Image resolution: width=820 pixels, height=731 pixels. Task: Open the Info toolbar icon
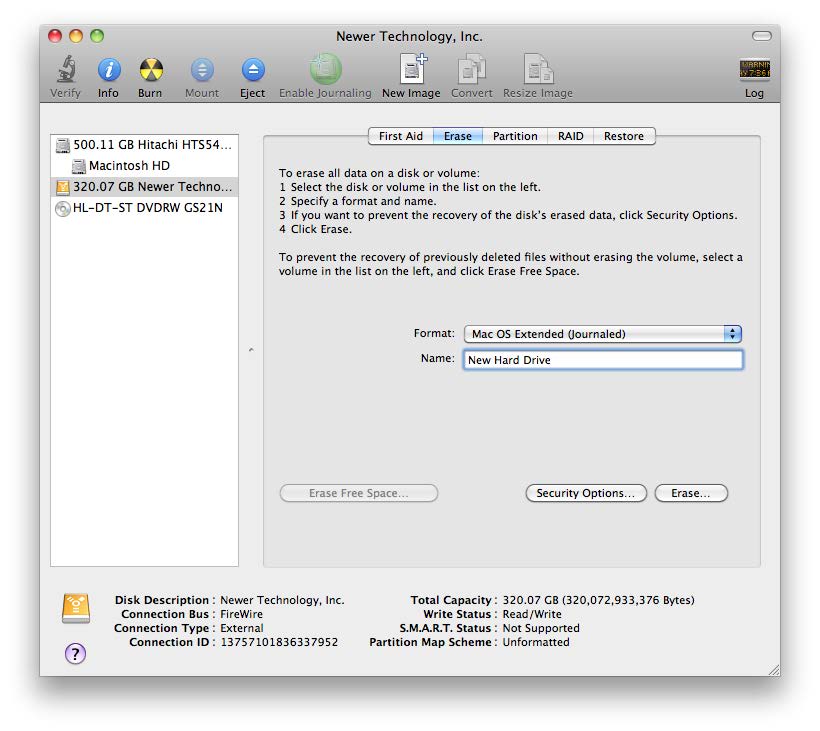point(108,71)
